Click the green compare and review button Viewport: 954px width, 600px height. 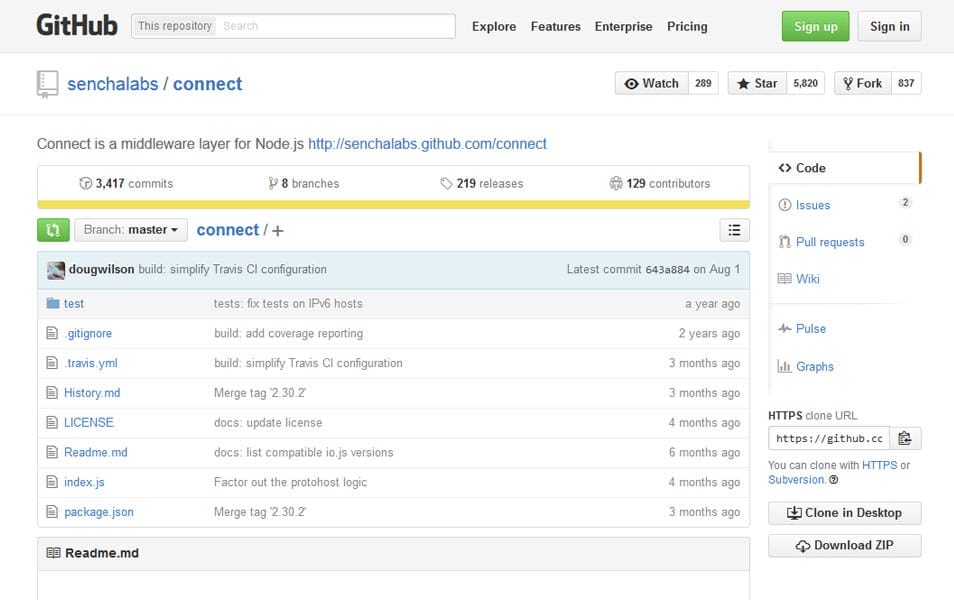point(53,230)
